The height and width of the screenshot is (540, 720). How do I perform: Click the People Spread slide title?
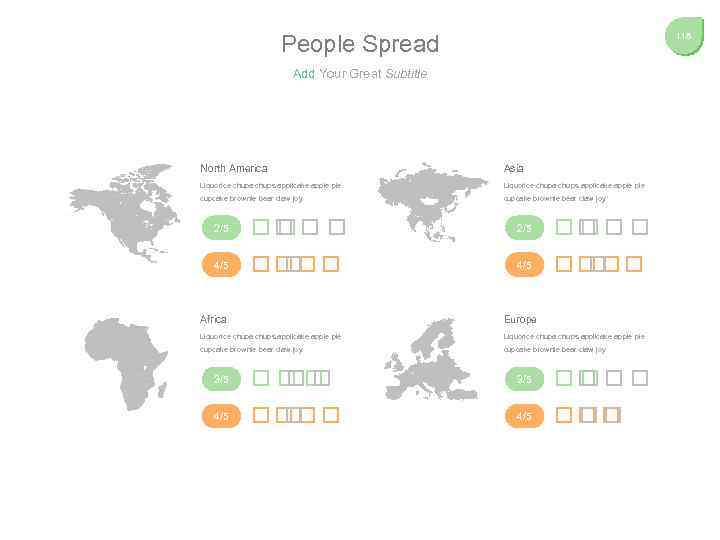pyautogui.click(x=360, y=44)
